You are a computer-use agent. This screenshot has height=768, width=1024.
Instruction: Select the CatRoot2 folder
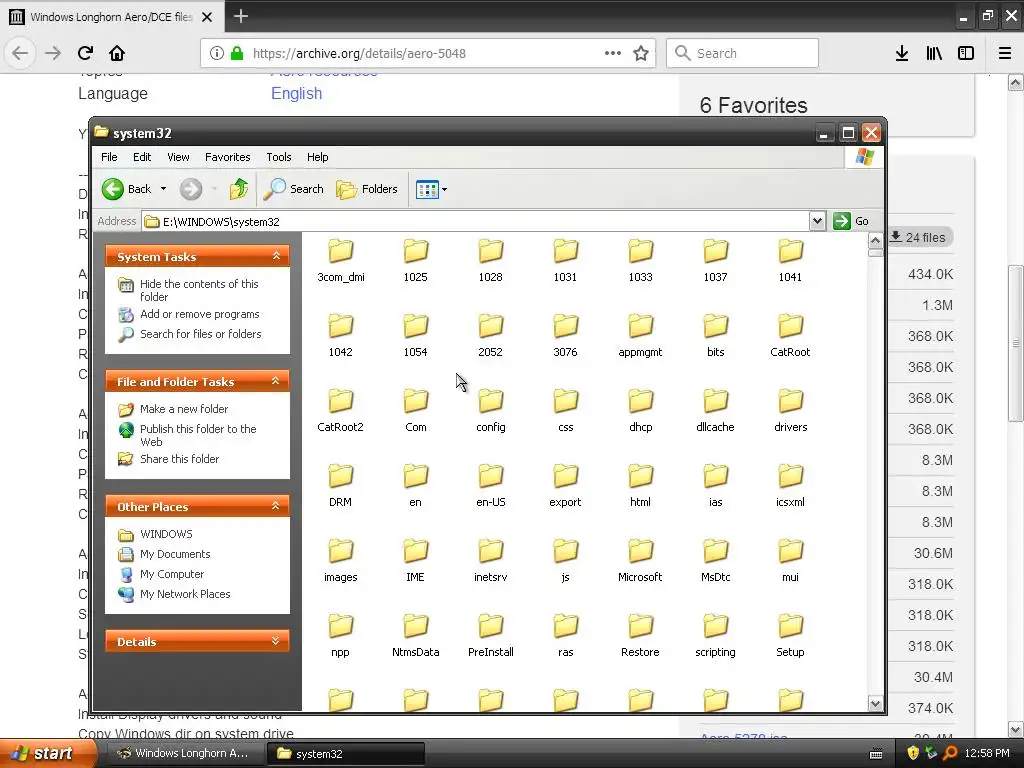coord(341,411)
